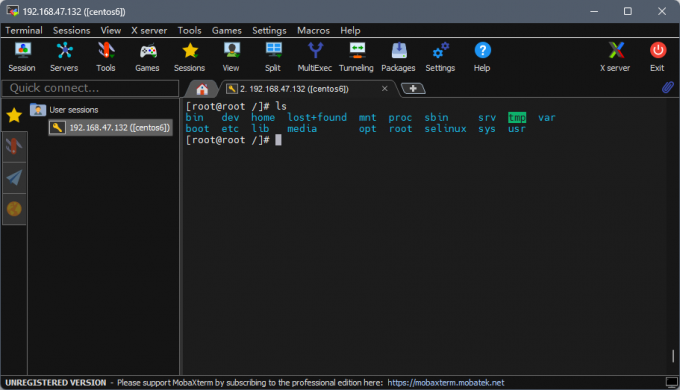Screen dimensions: 680x390
Task: Launch the MultiExec tool
Action: (x=315, y=57)
